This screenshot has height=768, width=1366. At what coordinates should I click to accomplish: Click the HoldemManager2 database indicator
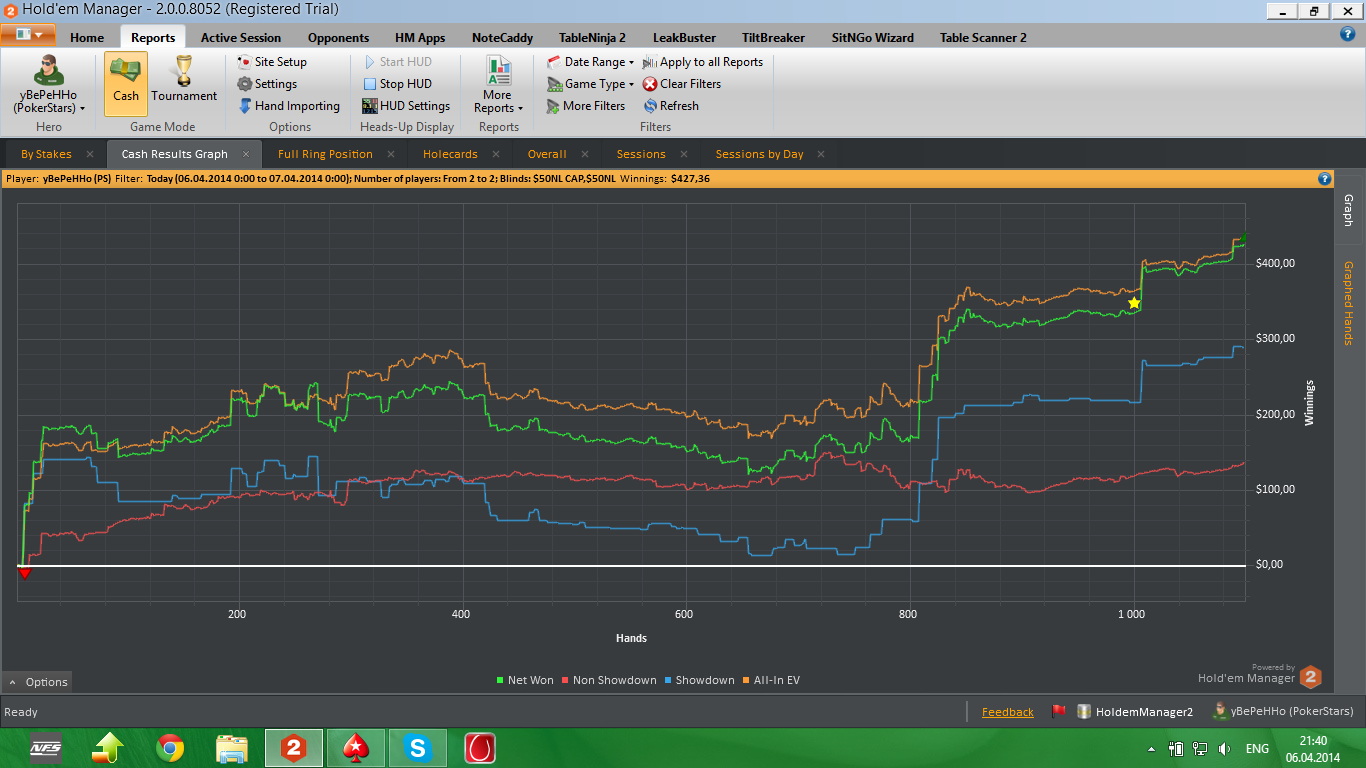(1135, 712)
